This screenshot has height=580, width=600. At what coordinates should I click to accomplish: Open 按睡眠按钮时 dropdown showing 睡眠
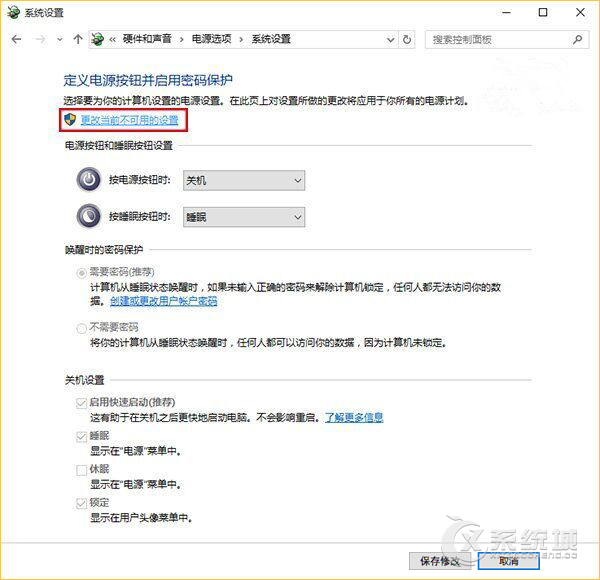click(244, 217)
